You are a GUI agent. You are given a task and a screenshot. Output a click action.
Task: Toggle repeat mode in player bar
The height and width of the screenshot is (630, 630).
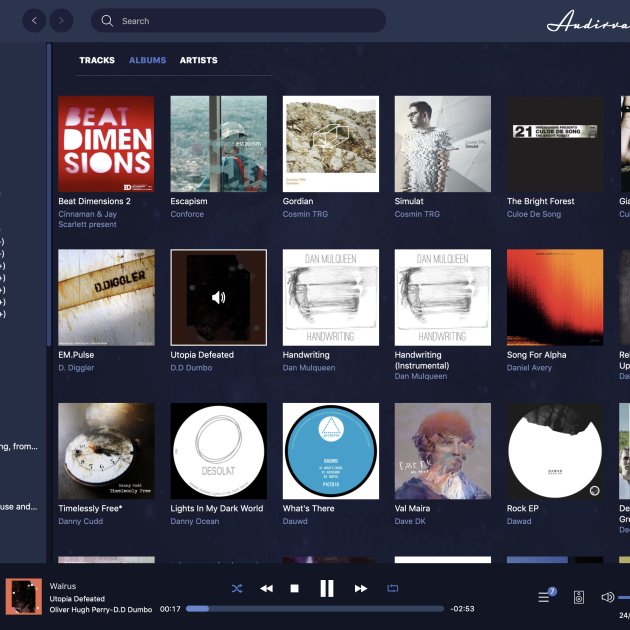coord(393,589)
